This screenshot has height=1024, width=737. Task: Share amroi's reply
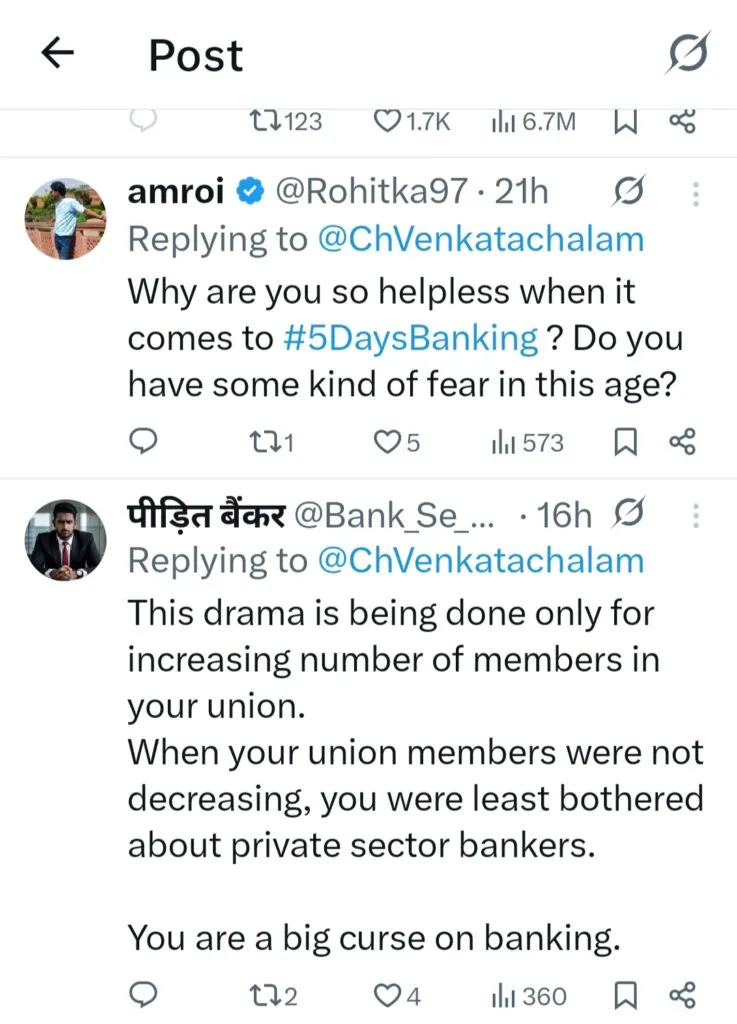[681, 442]
